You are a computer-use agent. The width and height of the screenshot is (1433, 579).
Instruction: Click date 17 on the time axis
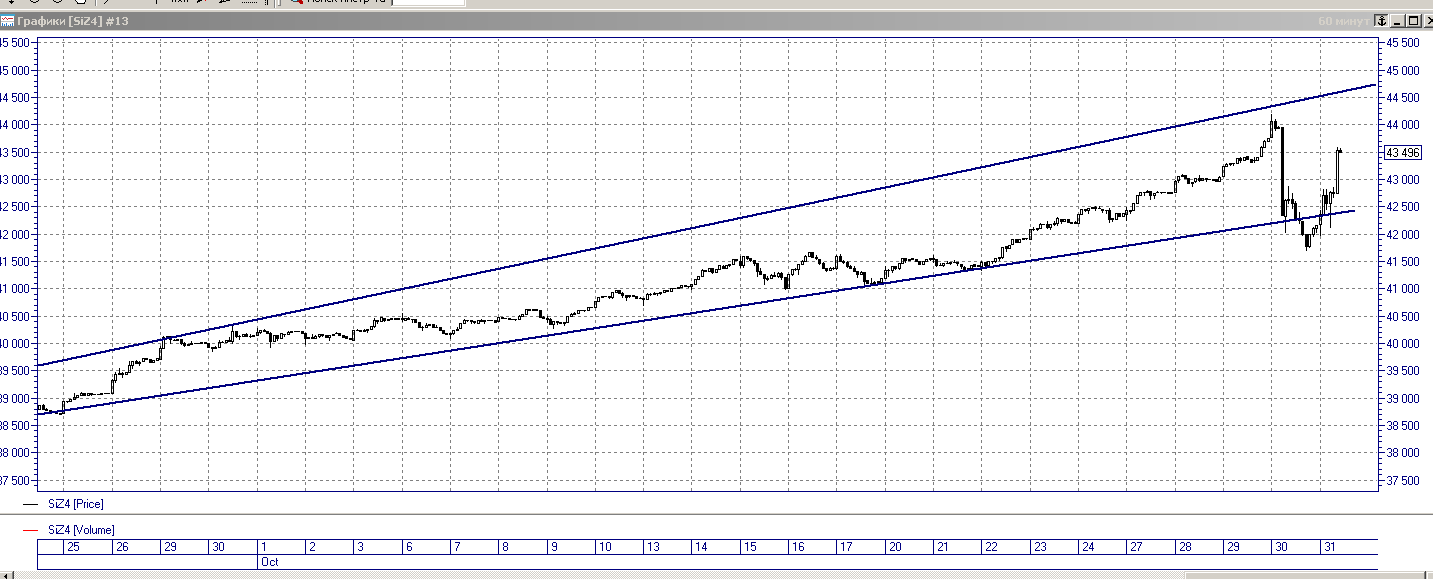846,547
